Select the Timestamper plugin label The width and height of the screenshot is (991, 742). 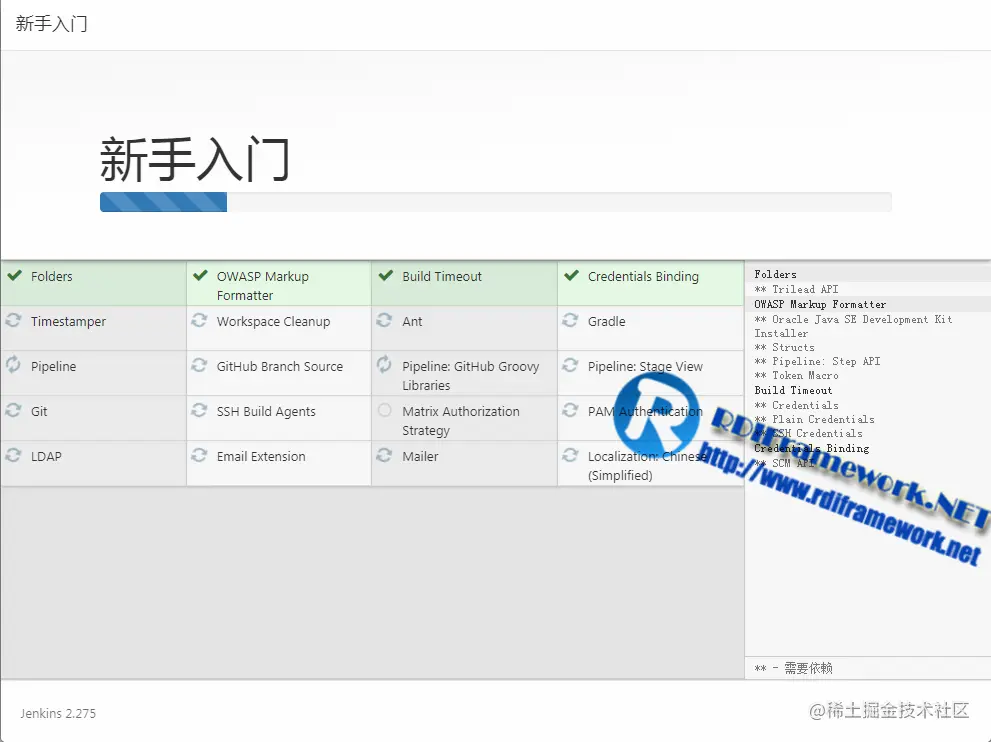tap(68, 321)
